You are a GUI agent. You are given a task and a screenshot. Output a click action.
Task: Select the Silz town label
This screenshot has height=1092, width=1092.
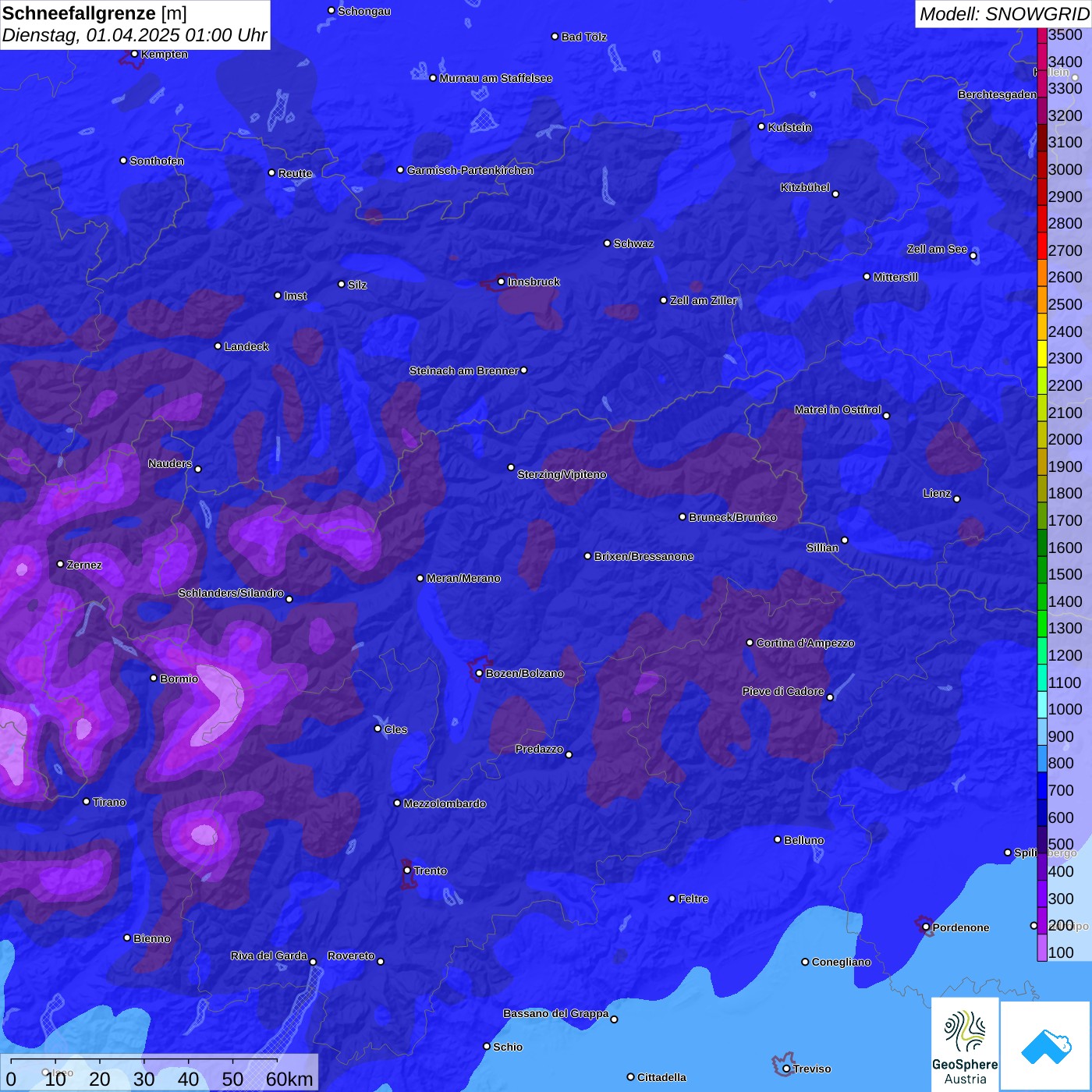357,285
